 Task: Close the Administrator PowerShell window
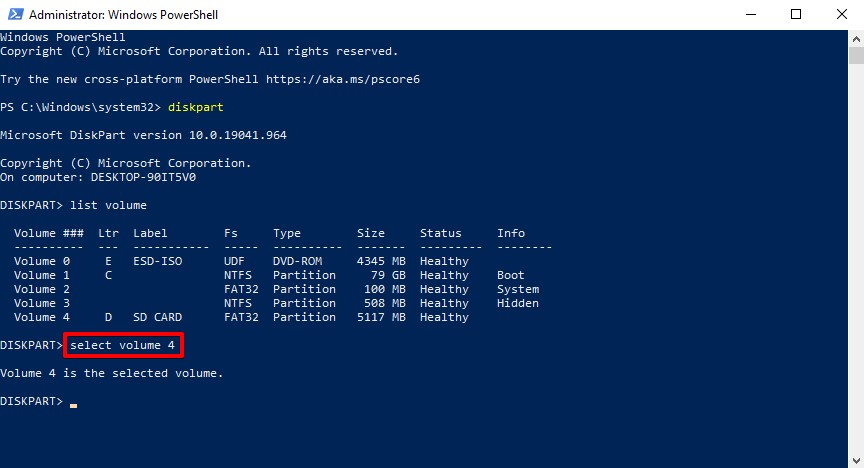click(x=841, y=14)
